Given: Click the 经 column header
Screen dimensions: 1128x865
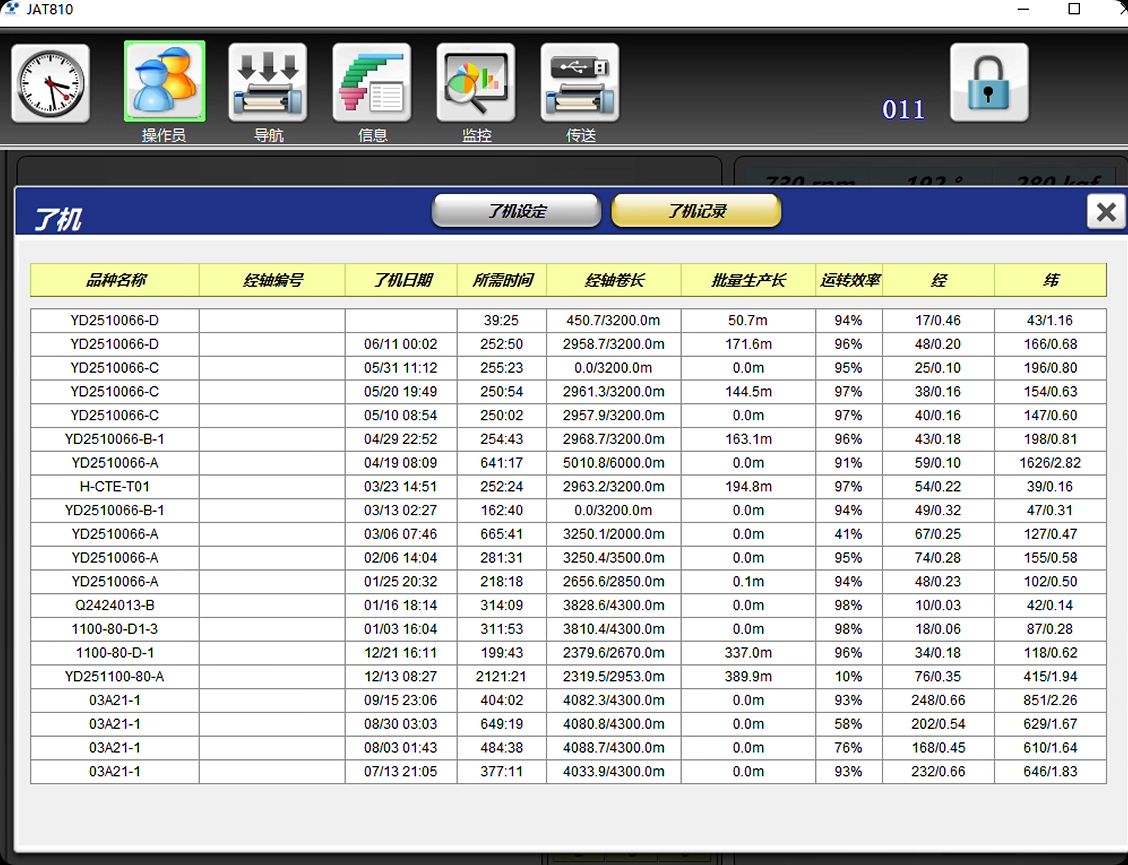Looking at the screenshot, I should 938,280.
